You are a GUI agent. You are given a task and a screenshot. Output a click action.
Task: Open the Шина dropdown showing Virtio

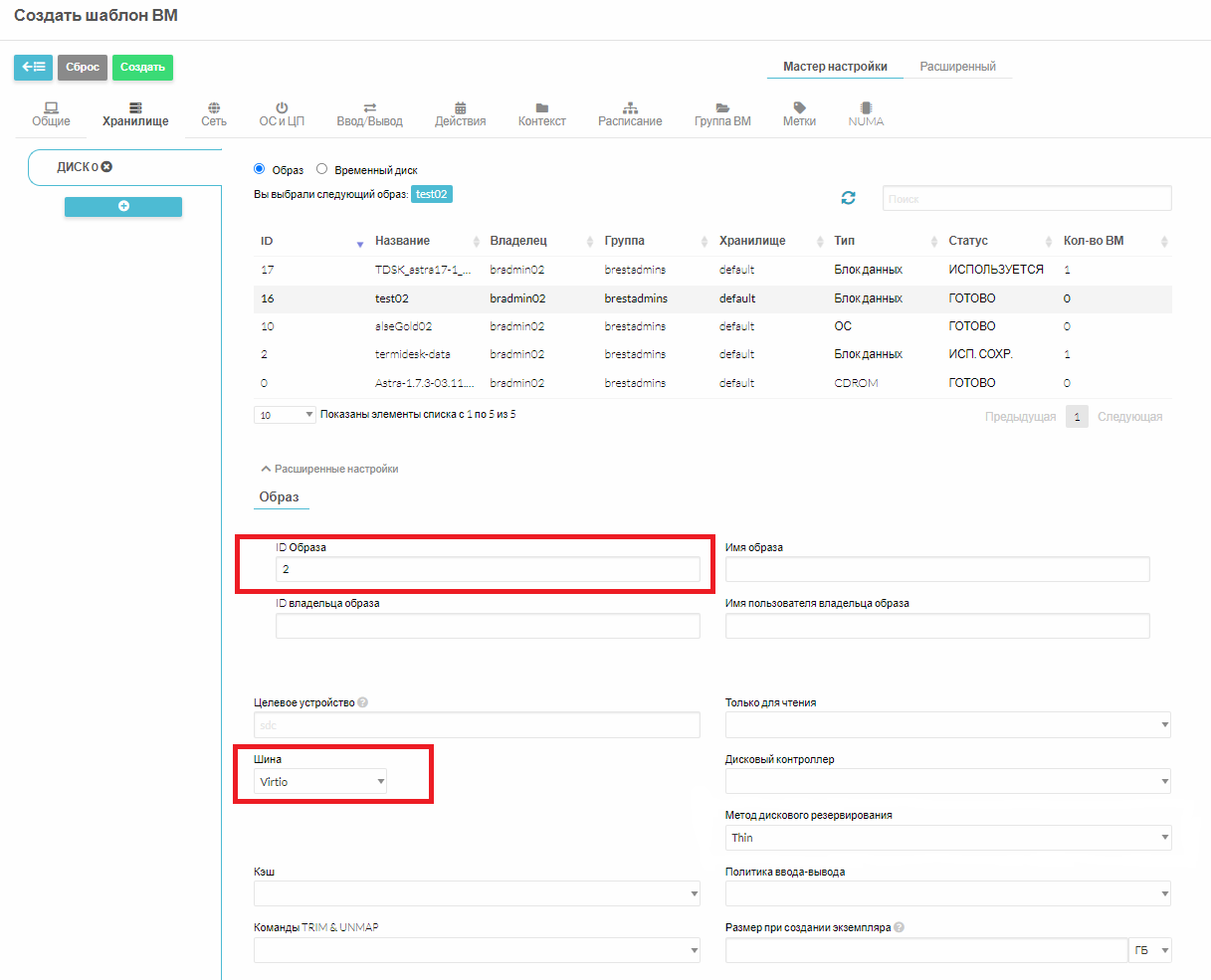(320, 782)
